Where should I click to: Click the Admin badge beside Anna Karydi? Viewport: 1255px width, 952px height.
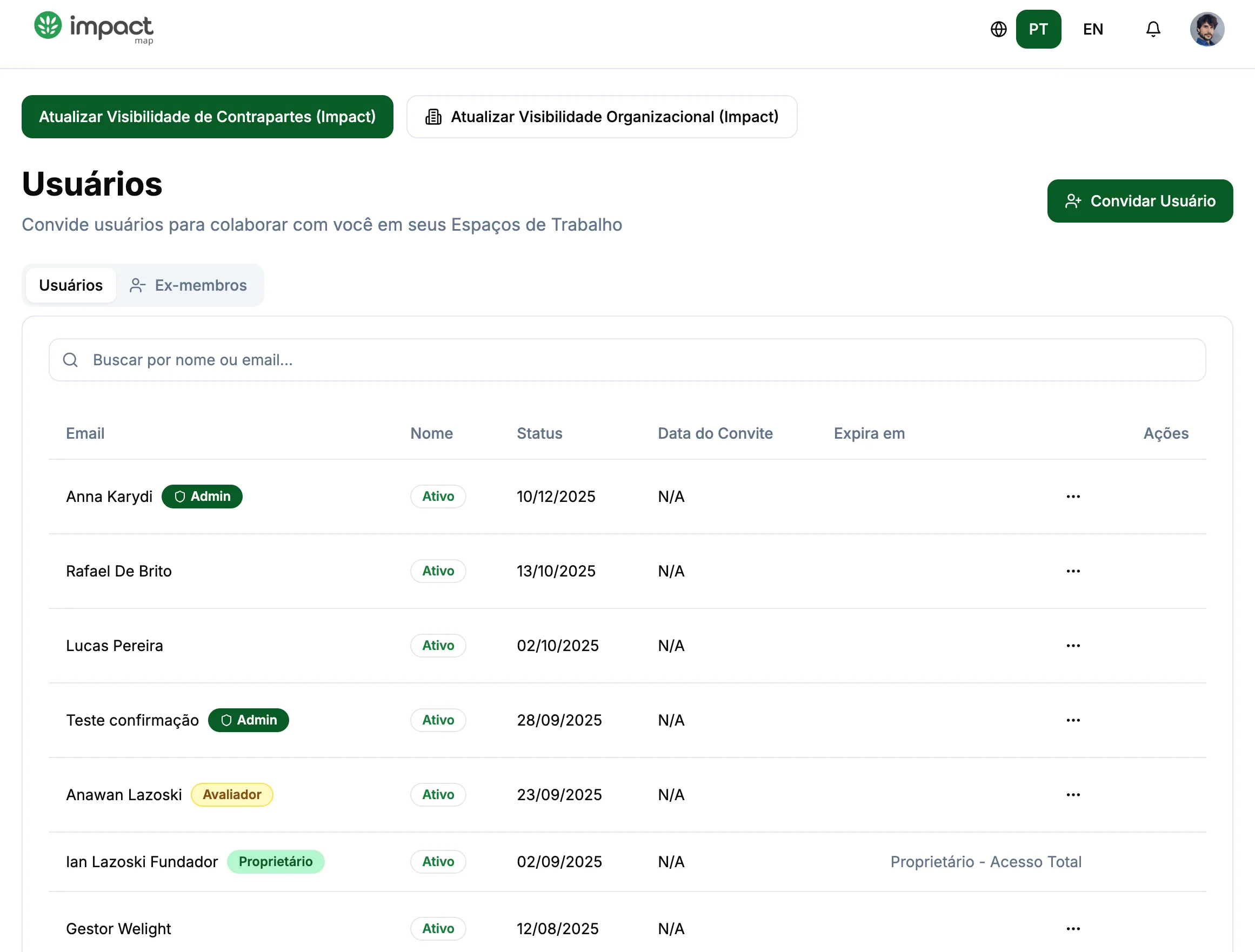[x=202, y=496]
